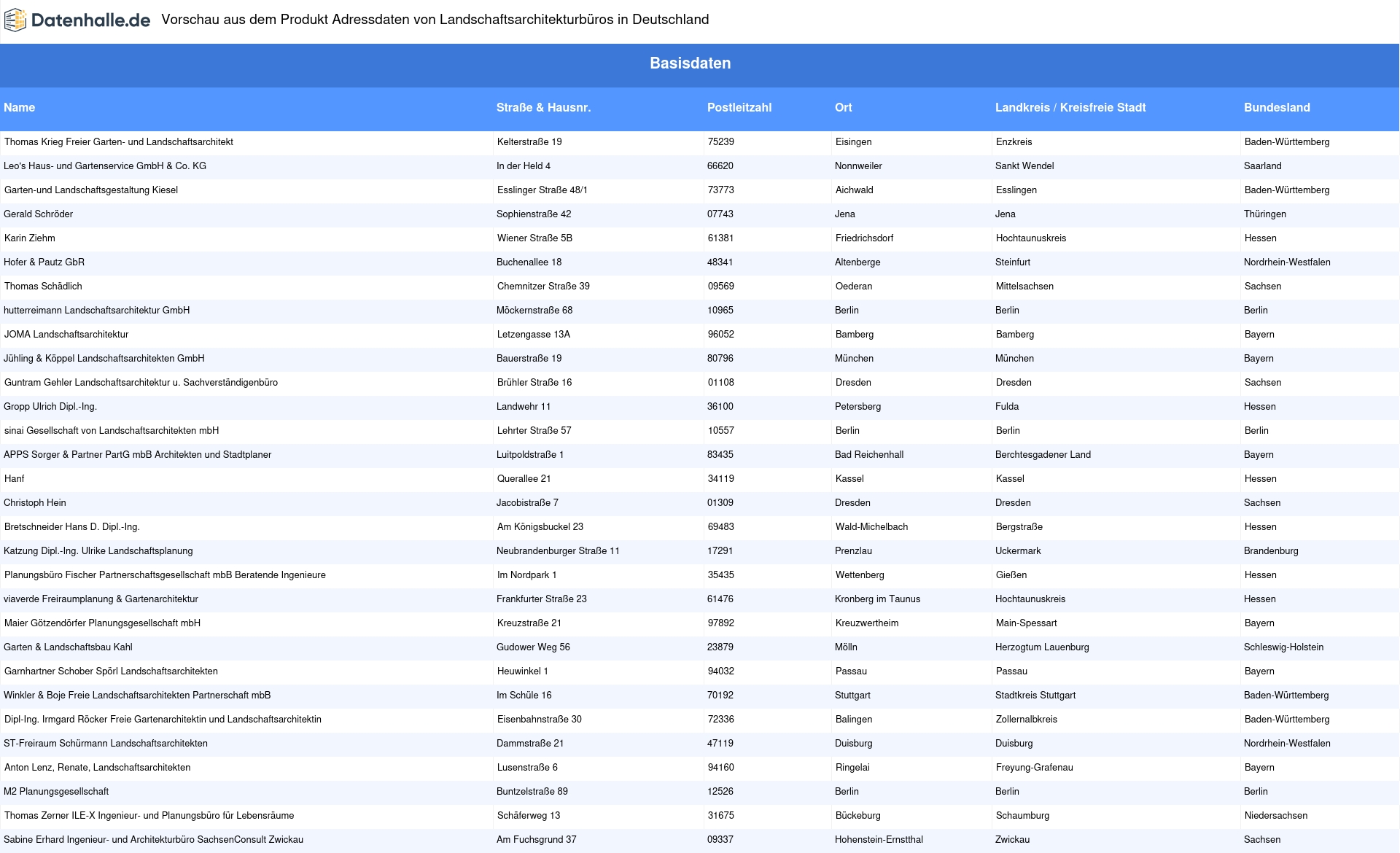Click the Landkreis / Kreisfreie Stadt column header
The height and width of the screenshot is (853, 1400).
1070,107
